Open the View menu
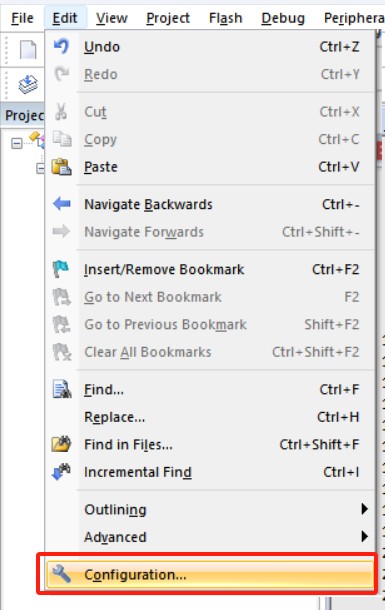This screenshot has width=385, height=610. 112,18
